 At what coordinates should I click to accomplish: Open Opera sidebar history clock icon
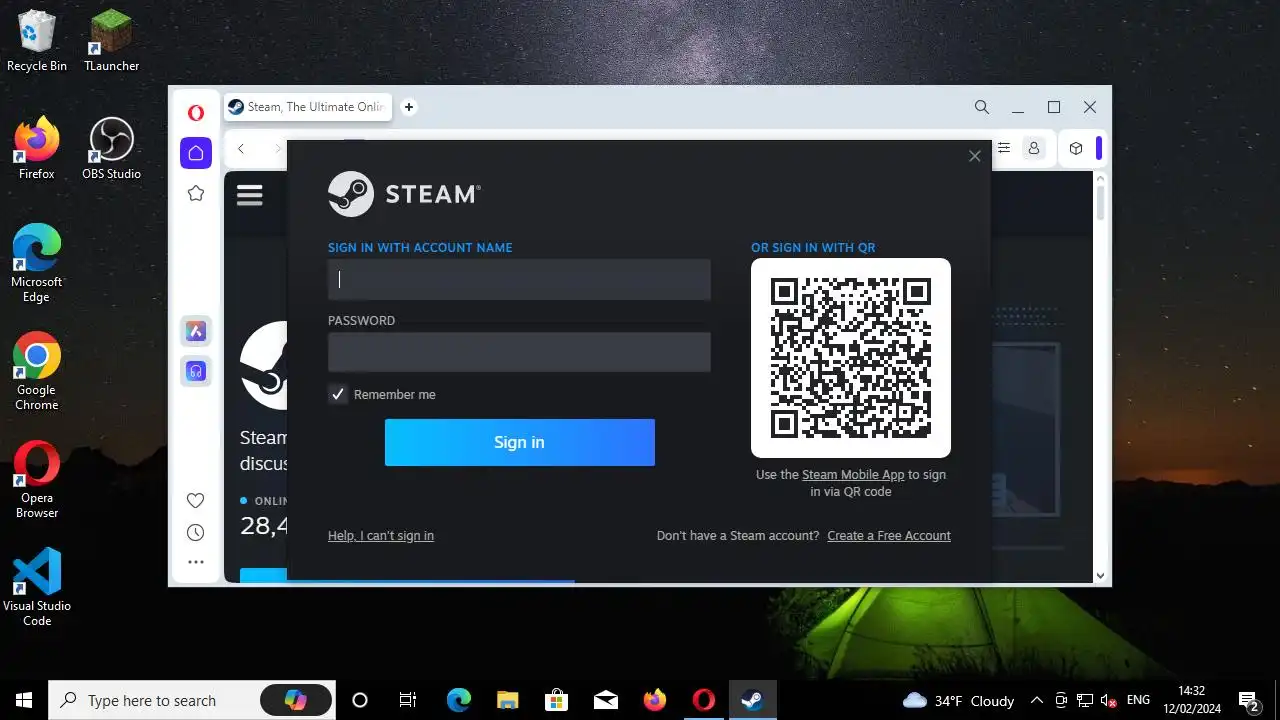coord(196,532)
